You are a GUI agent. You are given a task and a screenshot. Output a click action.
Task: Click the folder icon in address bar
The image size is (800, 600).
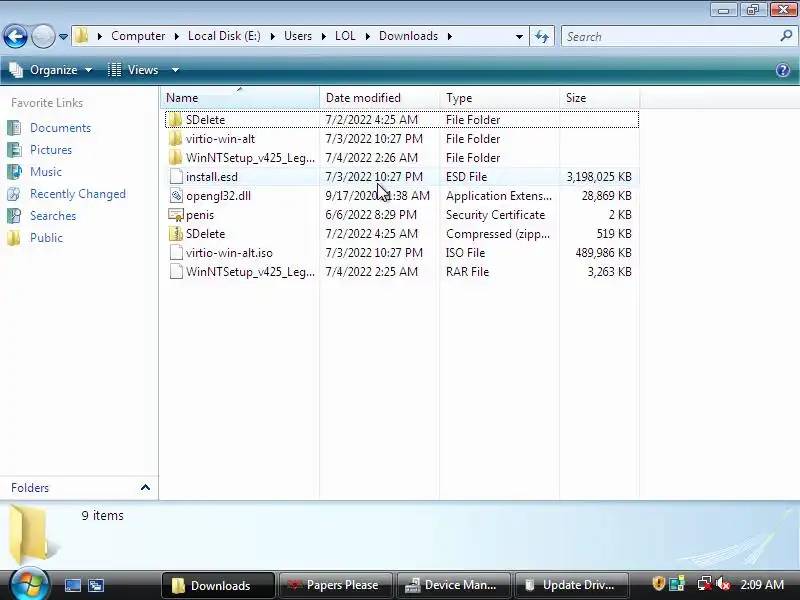tap(81, 36)
